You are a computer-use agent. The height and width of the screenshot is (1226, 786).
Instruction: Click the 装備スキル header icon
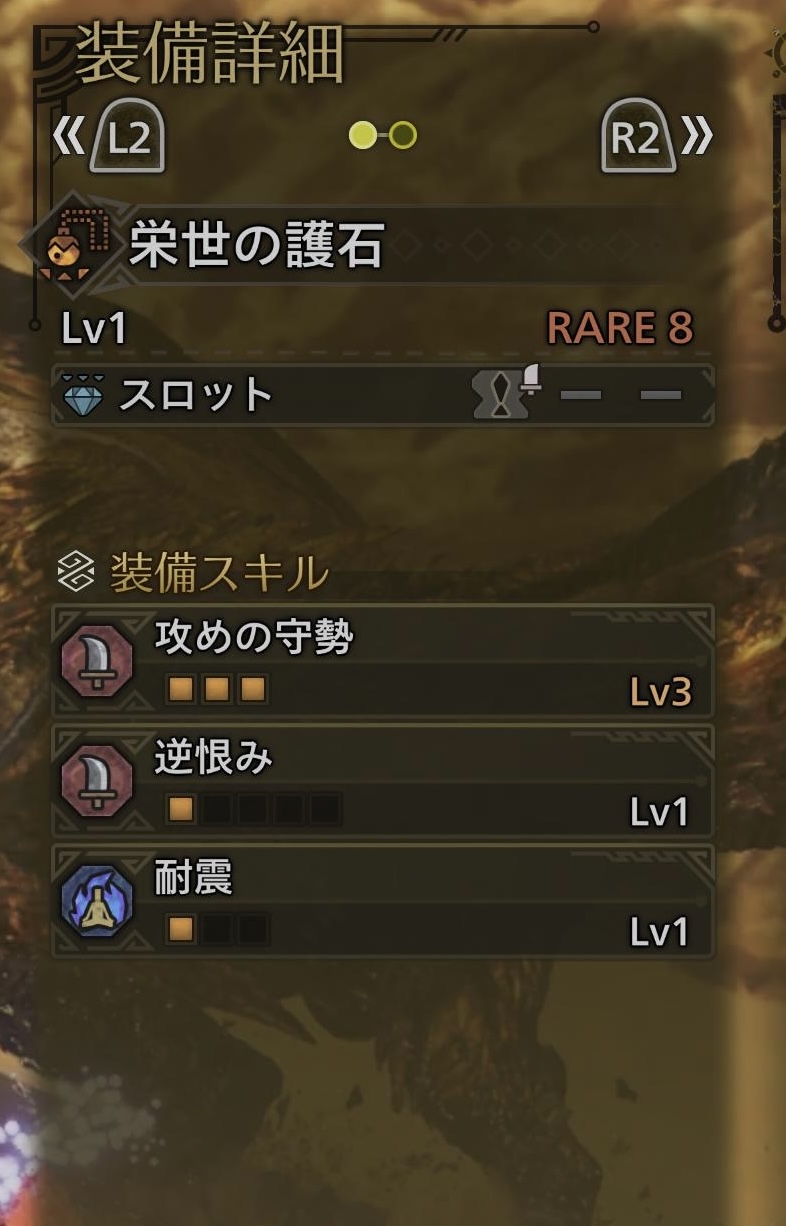[x=77, y=574]
